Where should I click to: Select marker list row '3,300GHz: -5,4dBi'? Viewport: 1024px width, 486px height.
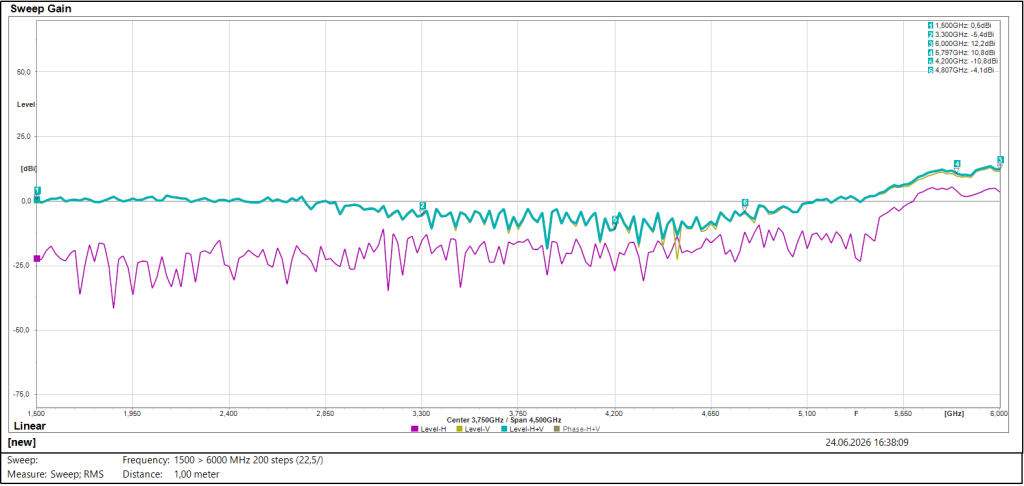963,34
